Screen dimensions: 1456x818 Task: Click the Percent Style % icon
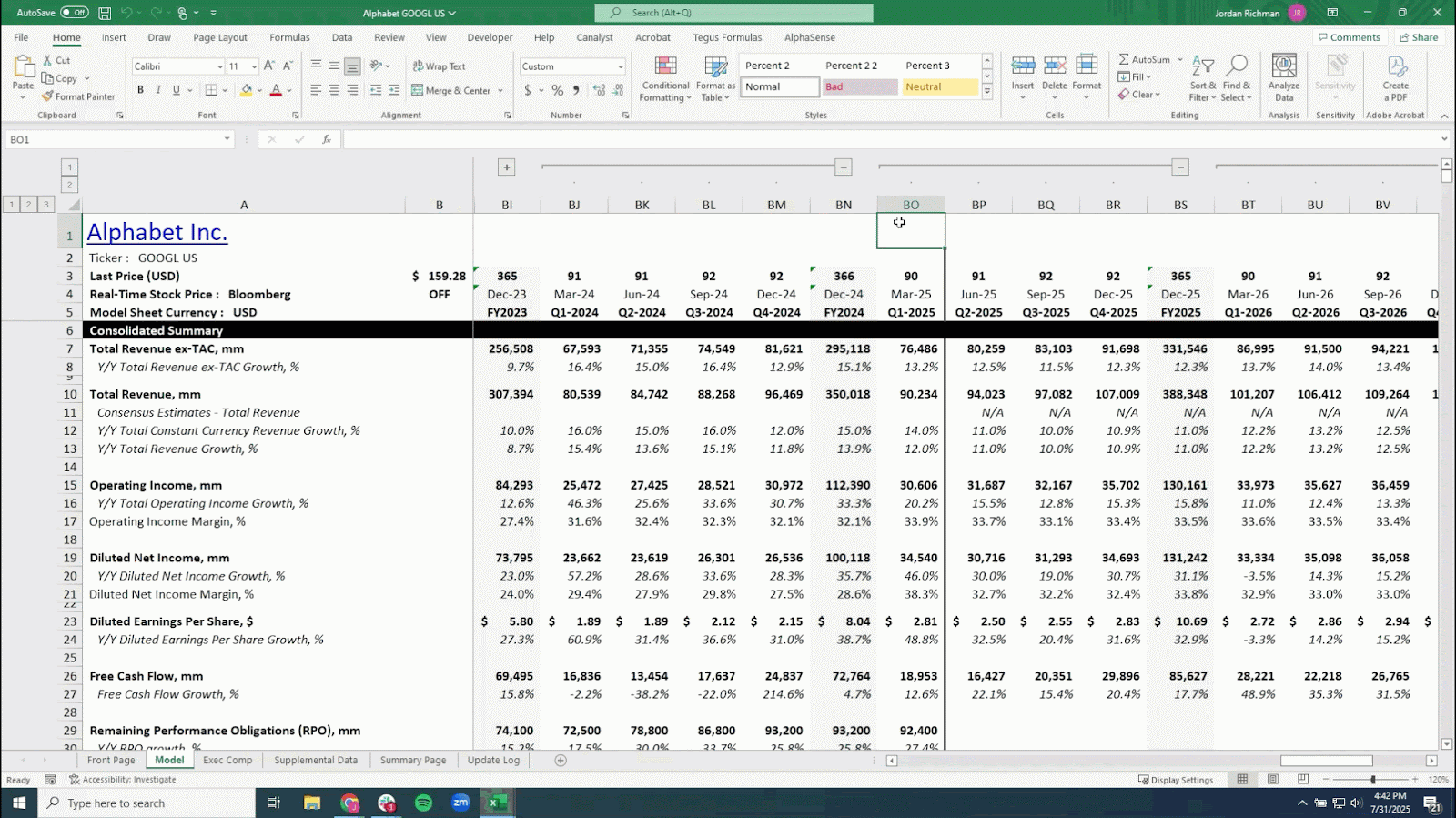[557, 90]
